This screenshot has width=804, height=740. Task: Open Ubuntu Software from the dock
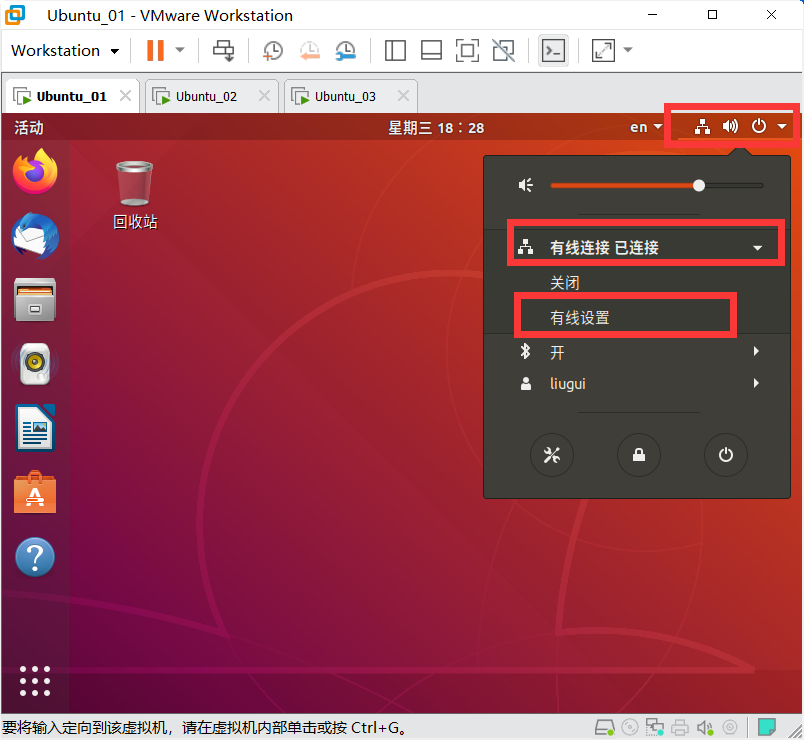click(x=35, y=492)
